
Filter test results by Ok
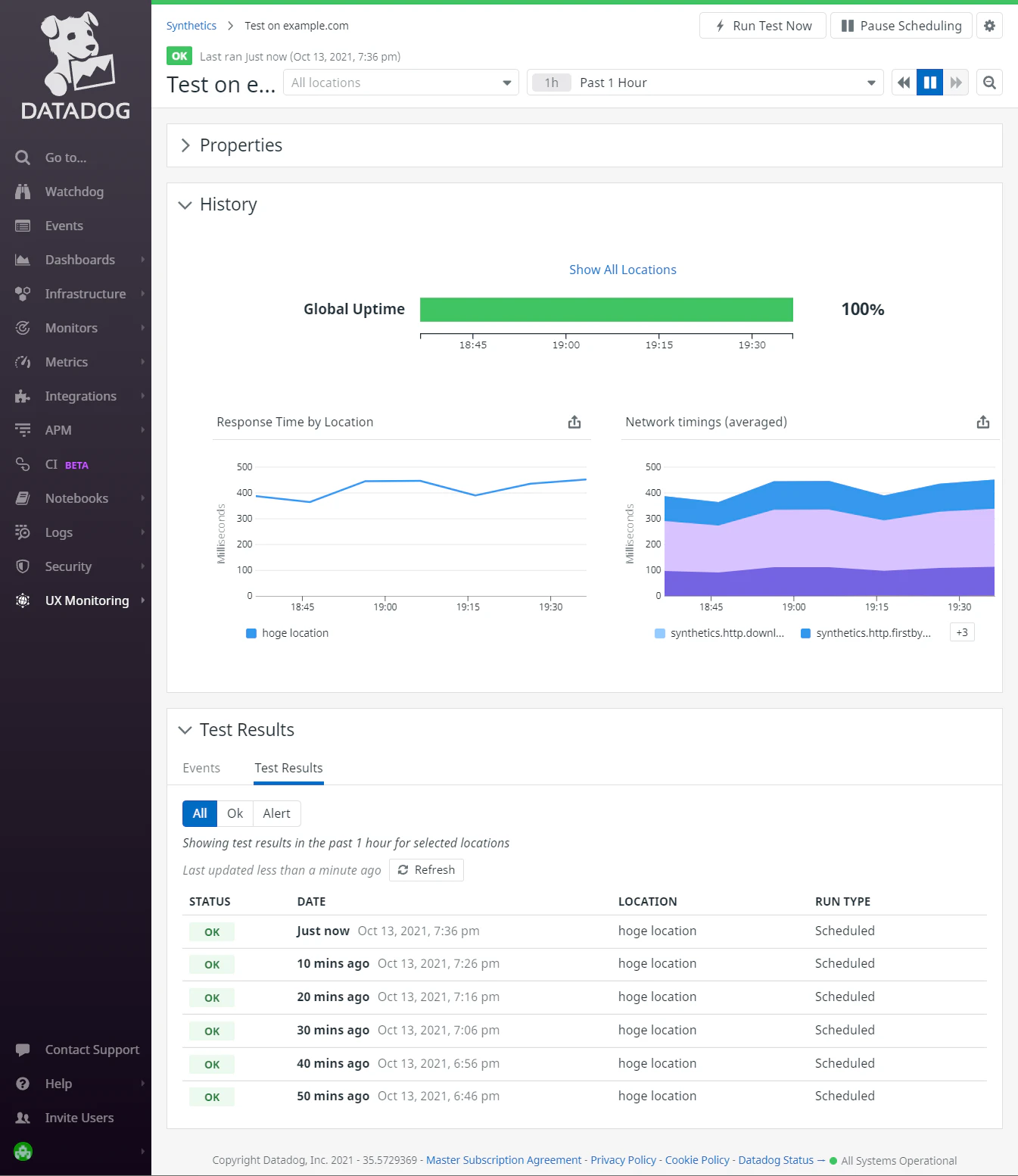235,813
